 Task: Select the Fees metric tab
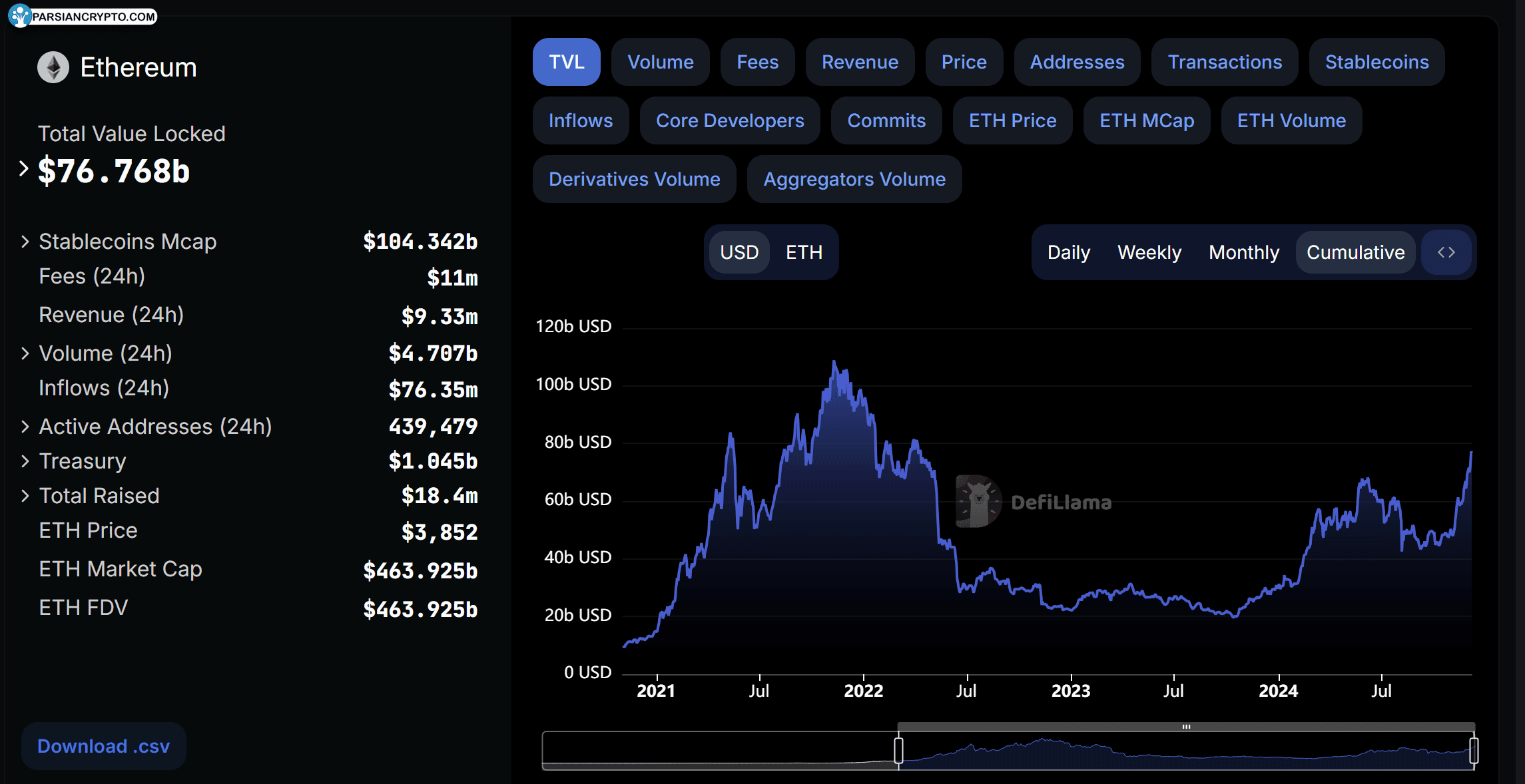coord(757,63)
